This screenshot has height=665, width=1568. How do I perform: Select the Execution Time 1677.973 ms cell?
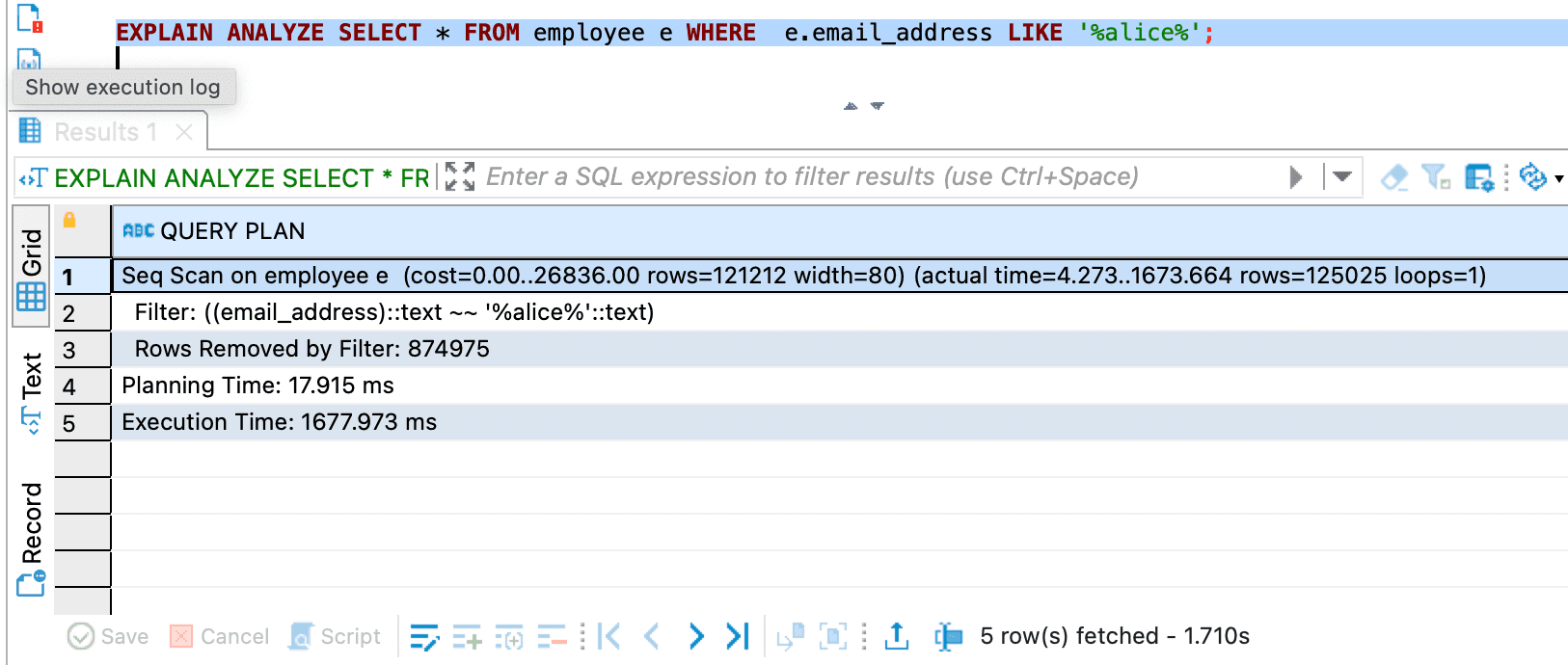[x=839, y=422]
